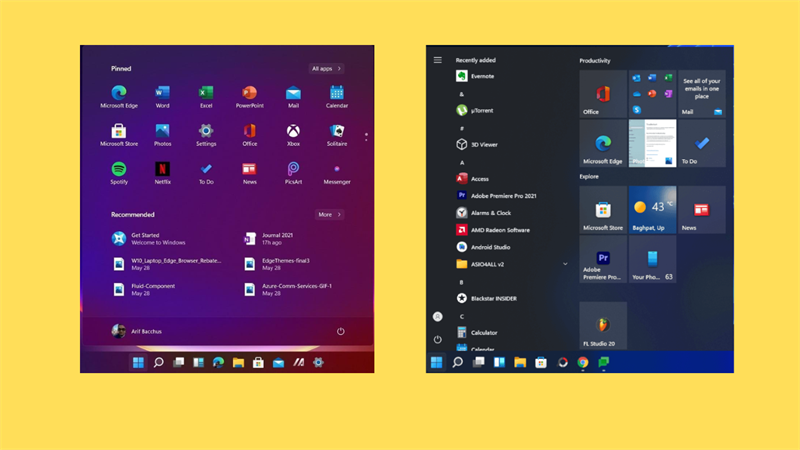
Task: Click the Windows 10 Start button
Action: tap(437, 362)
